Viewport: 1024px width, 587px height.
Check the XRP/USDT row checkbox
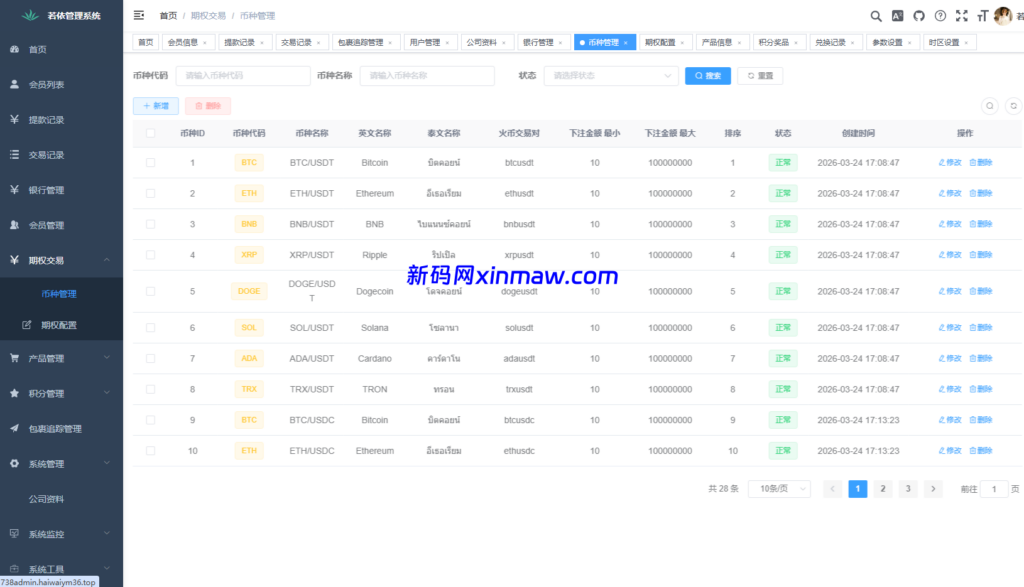tap(150, 255)
